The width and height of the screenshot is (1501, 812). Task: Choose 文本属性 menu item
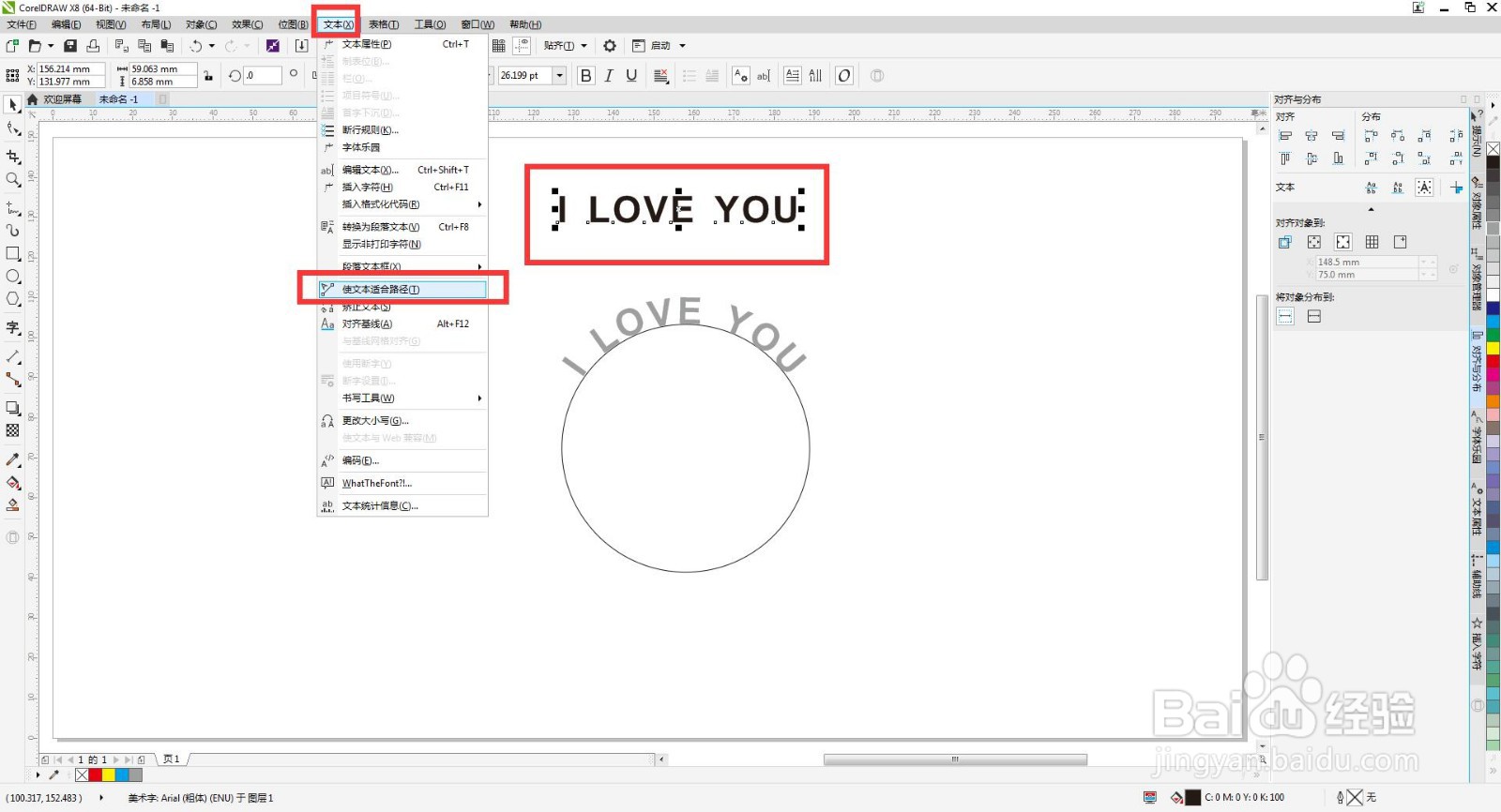(x=402, y=44)
